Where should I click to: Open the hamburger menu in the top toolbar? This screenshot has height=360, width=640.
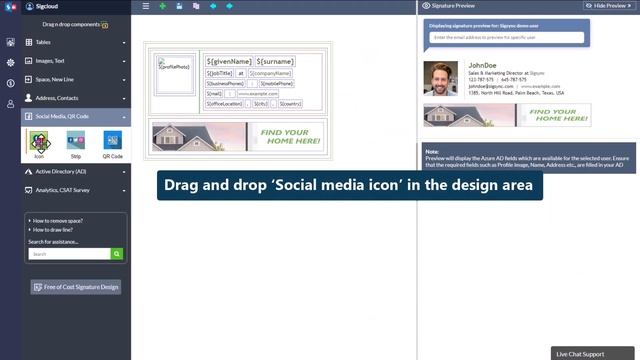[146, 6]
